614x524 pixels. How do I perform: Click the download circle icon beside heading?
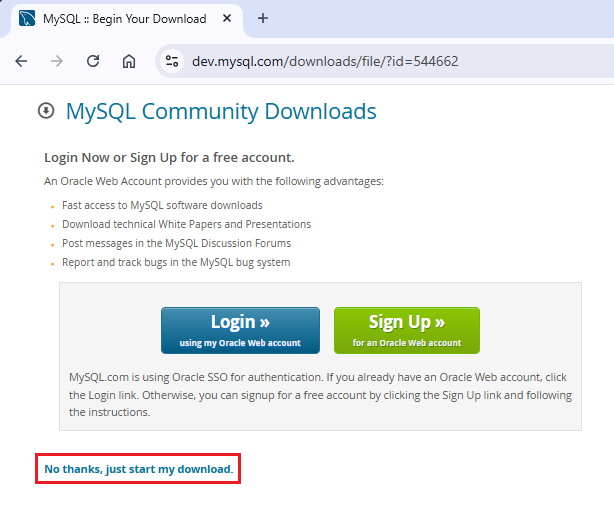point(46,110)
